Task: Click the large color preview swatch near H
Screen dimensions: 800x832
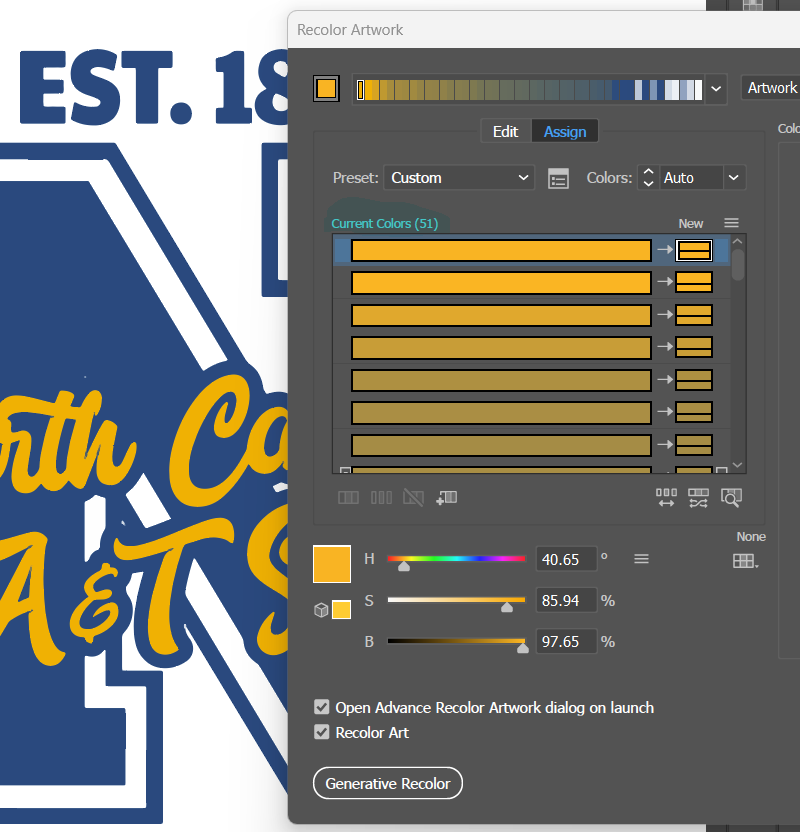Action: 332,564
